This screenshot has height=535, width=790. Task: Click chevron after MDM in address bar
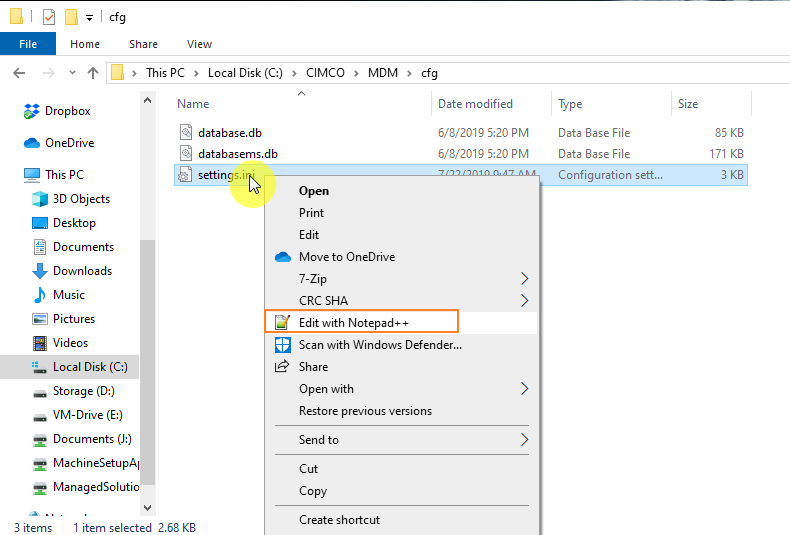coord(410,74)
